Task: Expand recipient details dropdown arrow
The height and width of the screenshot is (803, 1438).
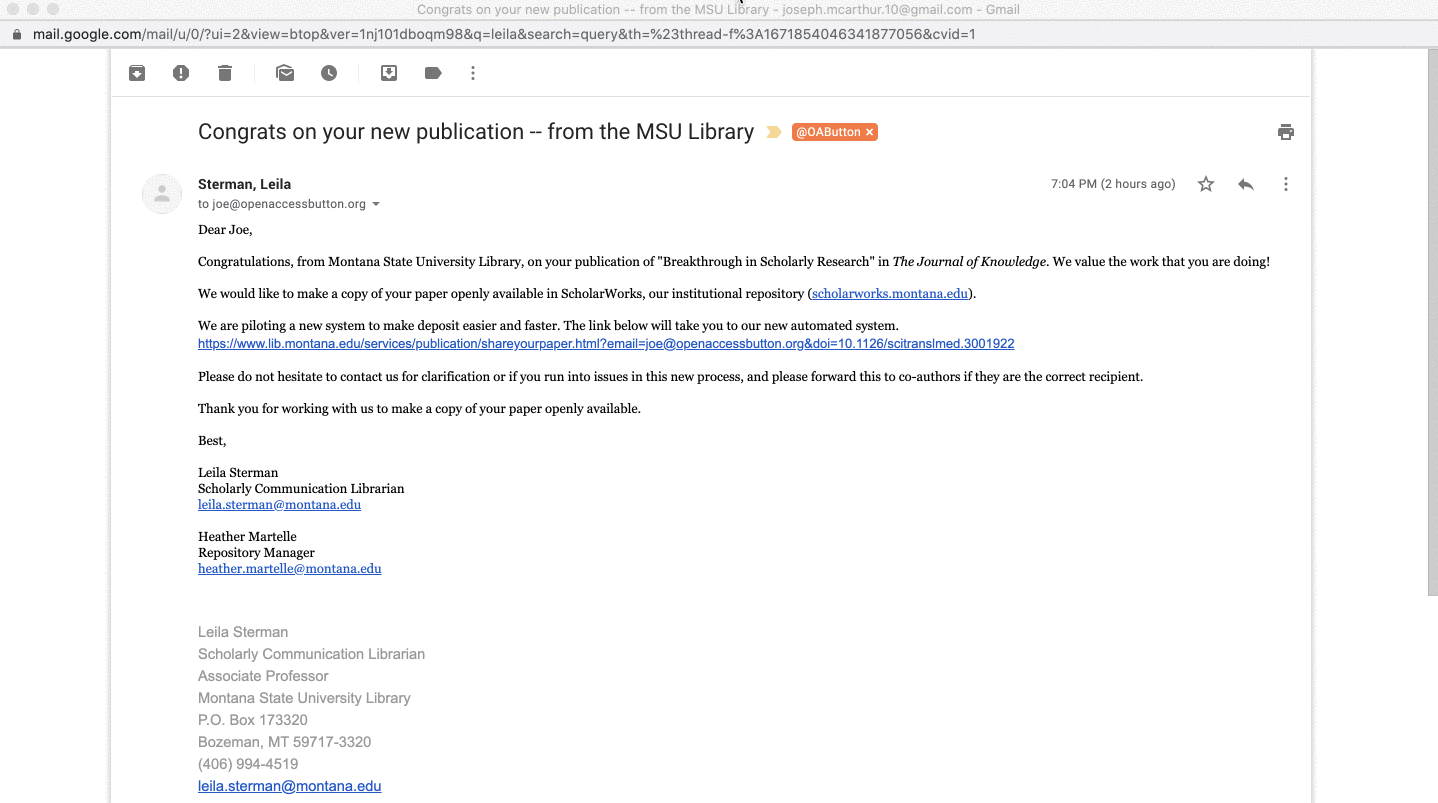Action: click(x=376, y=204)
